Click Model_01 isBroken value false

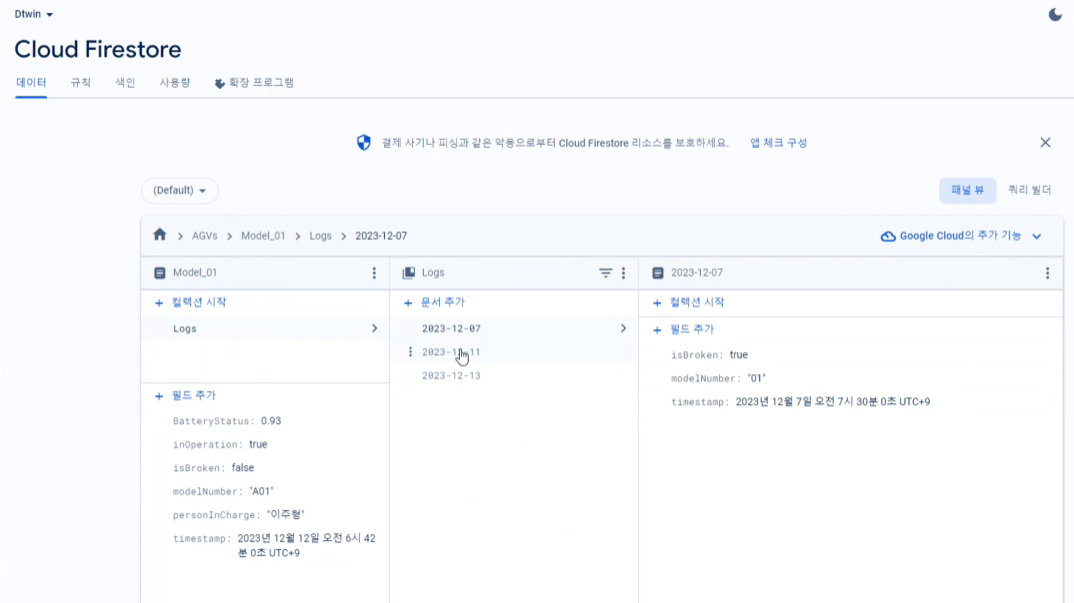[x=242, y=467]
